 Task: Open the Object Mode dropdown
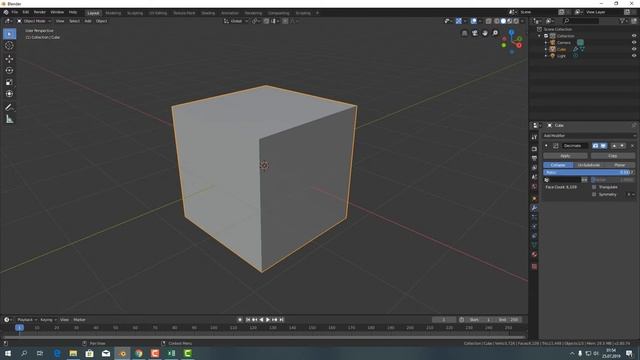(x=34, y=21)
